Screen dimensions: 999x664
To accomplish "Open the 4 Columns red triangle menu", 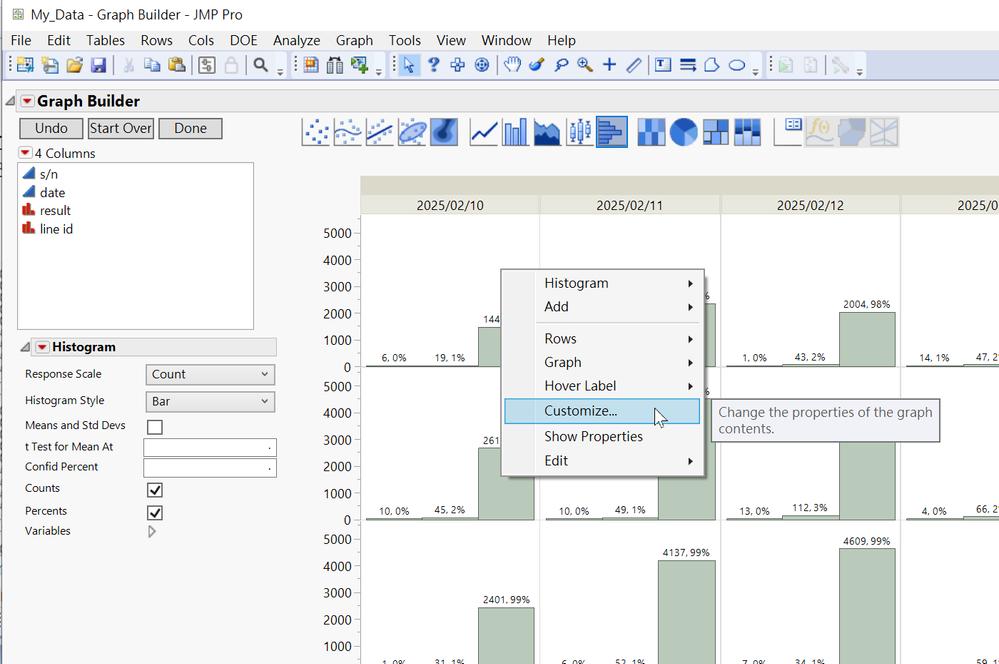I will point(25,153).
